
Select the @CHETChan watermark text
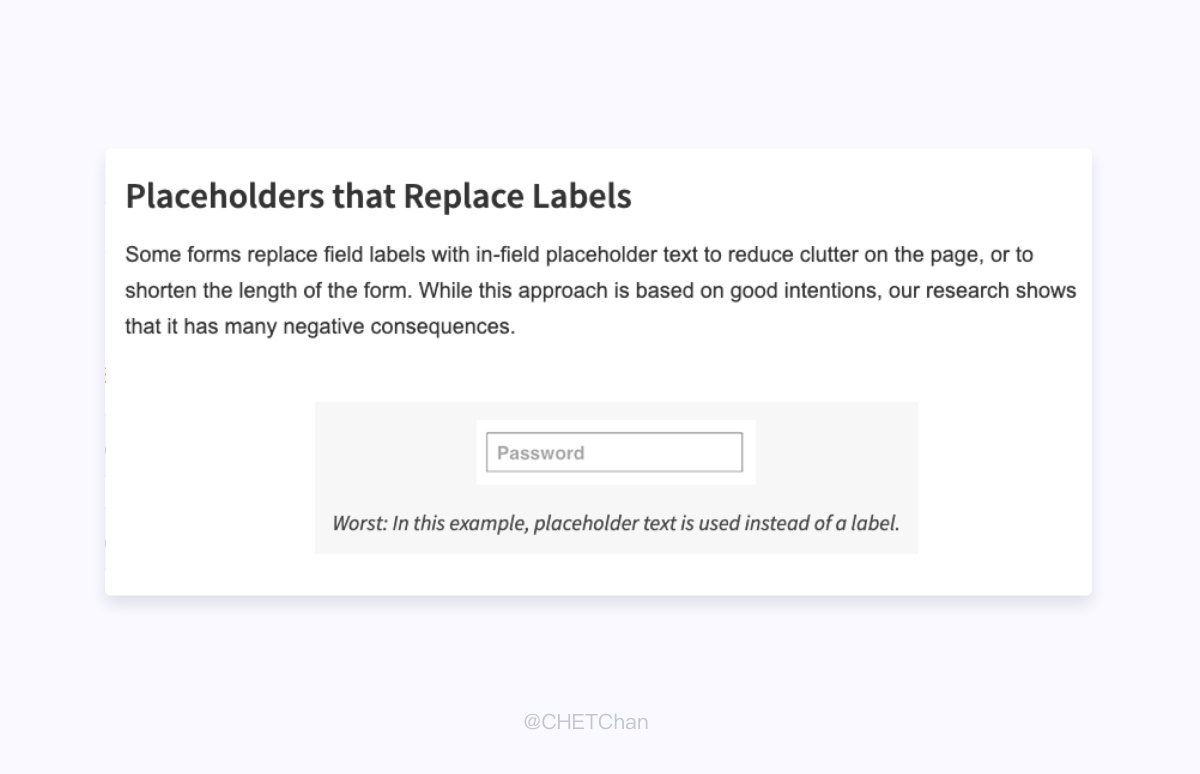coord(586,721)
